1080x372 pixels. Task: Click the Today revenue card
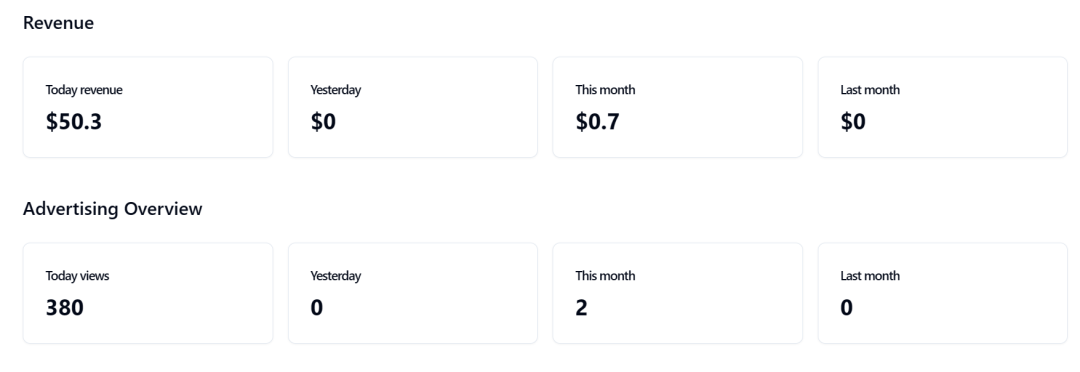click(148, 107)
